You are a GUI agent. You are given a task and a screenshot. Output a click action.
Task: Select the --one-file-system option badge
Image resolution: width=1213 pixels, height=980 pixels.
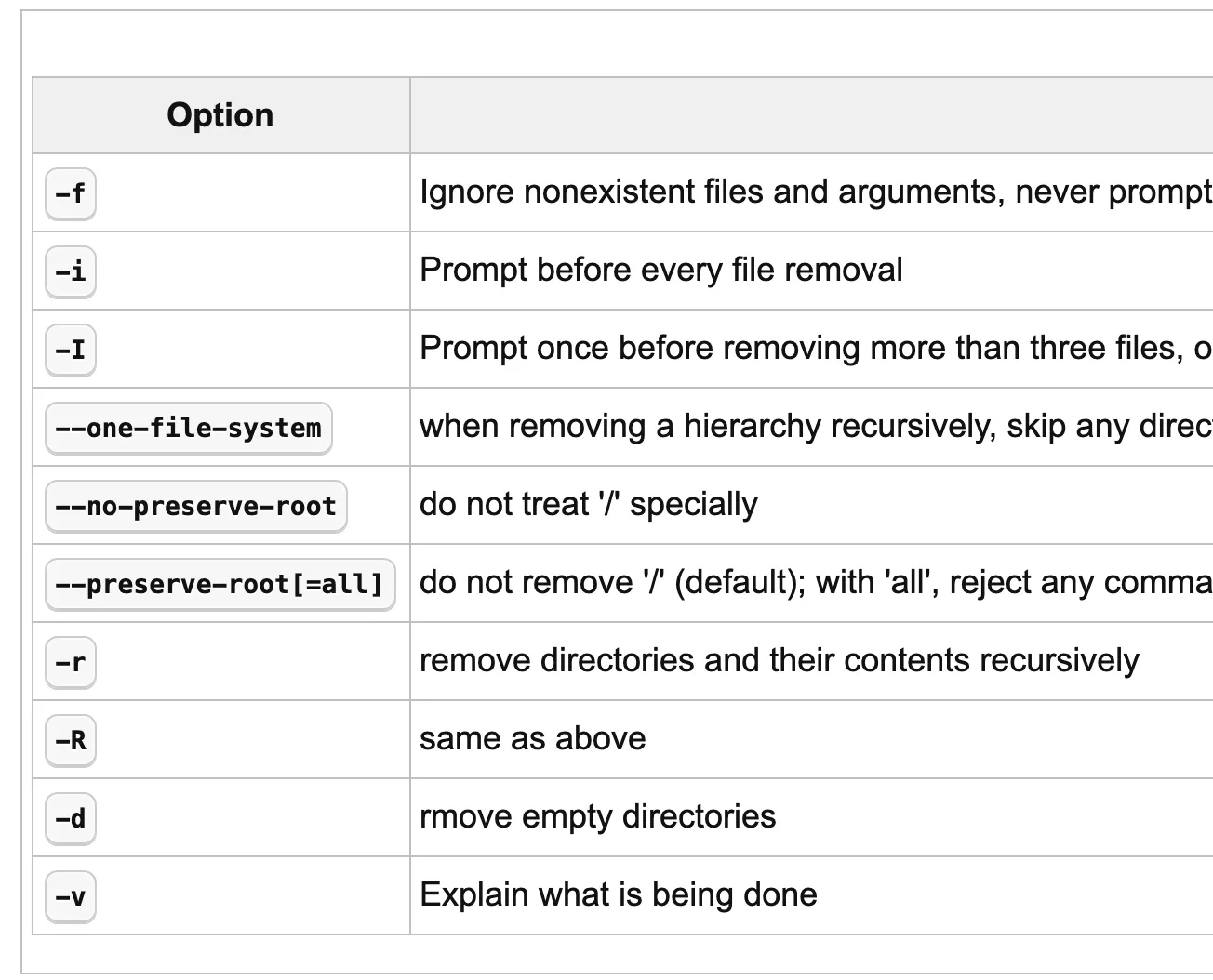point(189,428)
